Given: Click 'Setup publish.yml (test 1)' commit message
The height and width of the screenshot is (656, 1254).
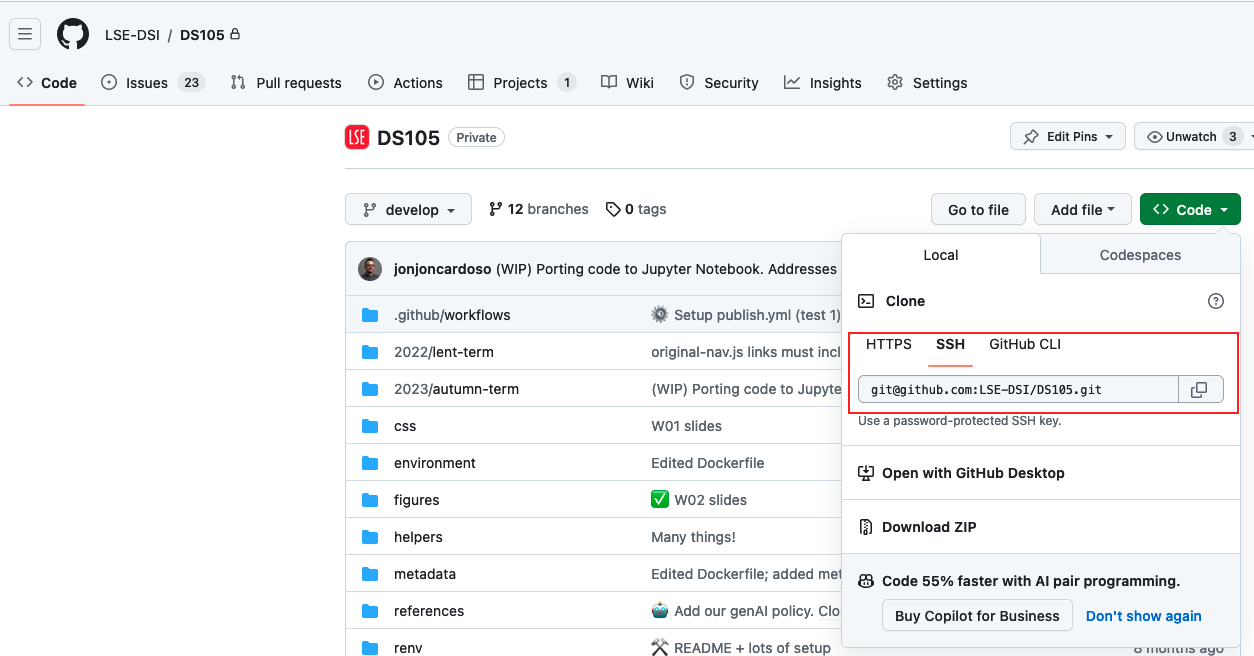Looking at the screenshot, I should tap(746, 315).
